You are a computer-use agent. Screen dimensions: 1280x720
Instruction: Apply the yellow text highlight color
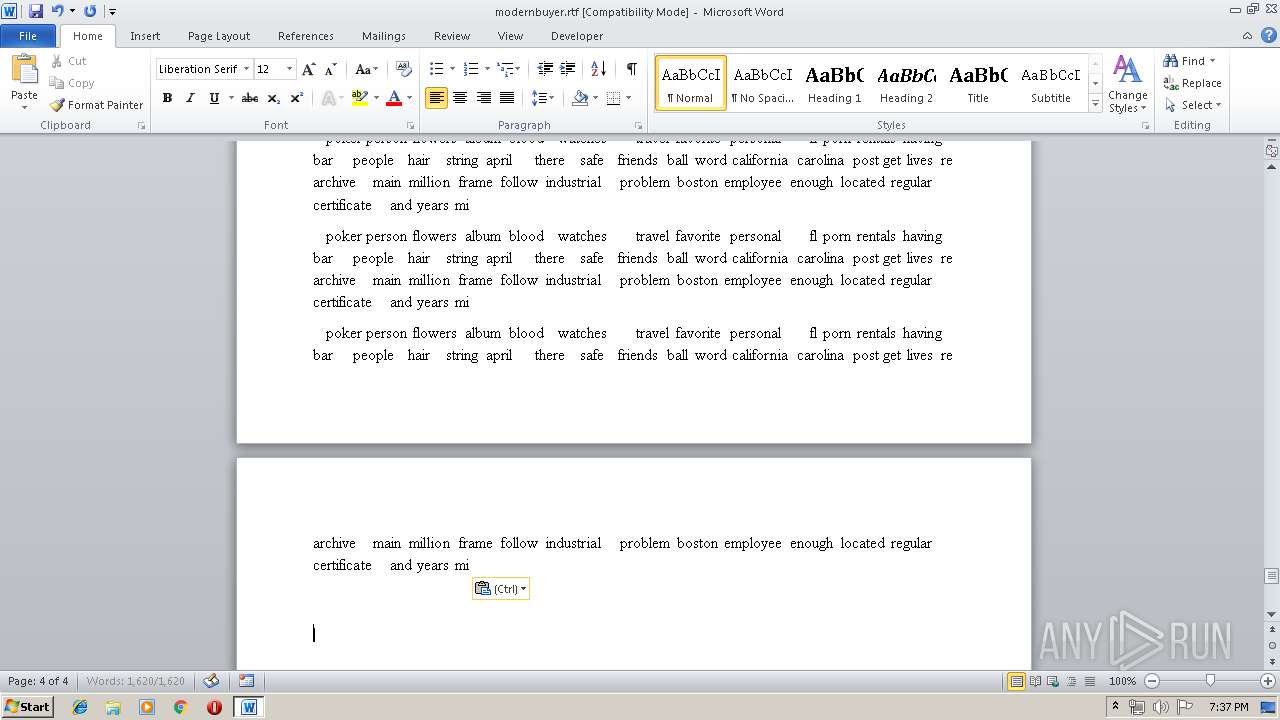point(359,98)
